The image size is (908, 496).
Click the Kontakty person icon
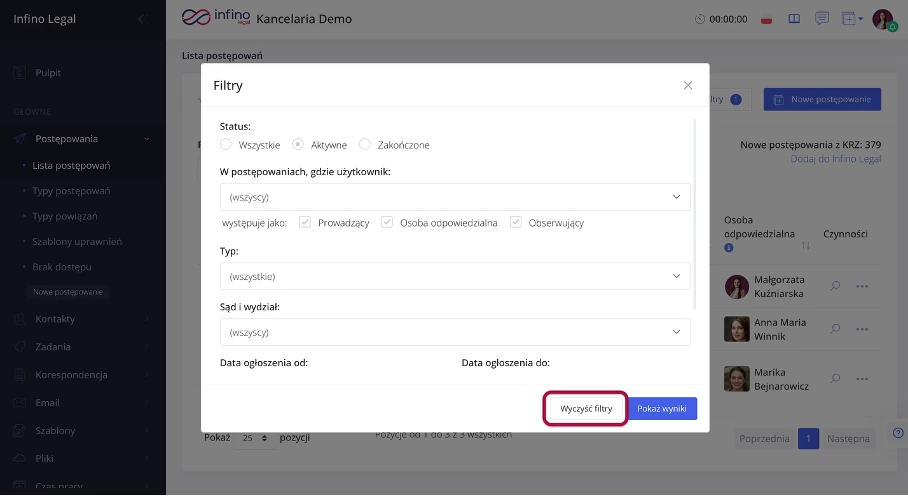(x=20, y=319)
